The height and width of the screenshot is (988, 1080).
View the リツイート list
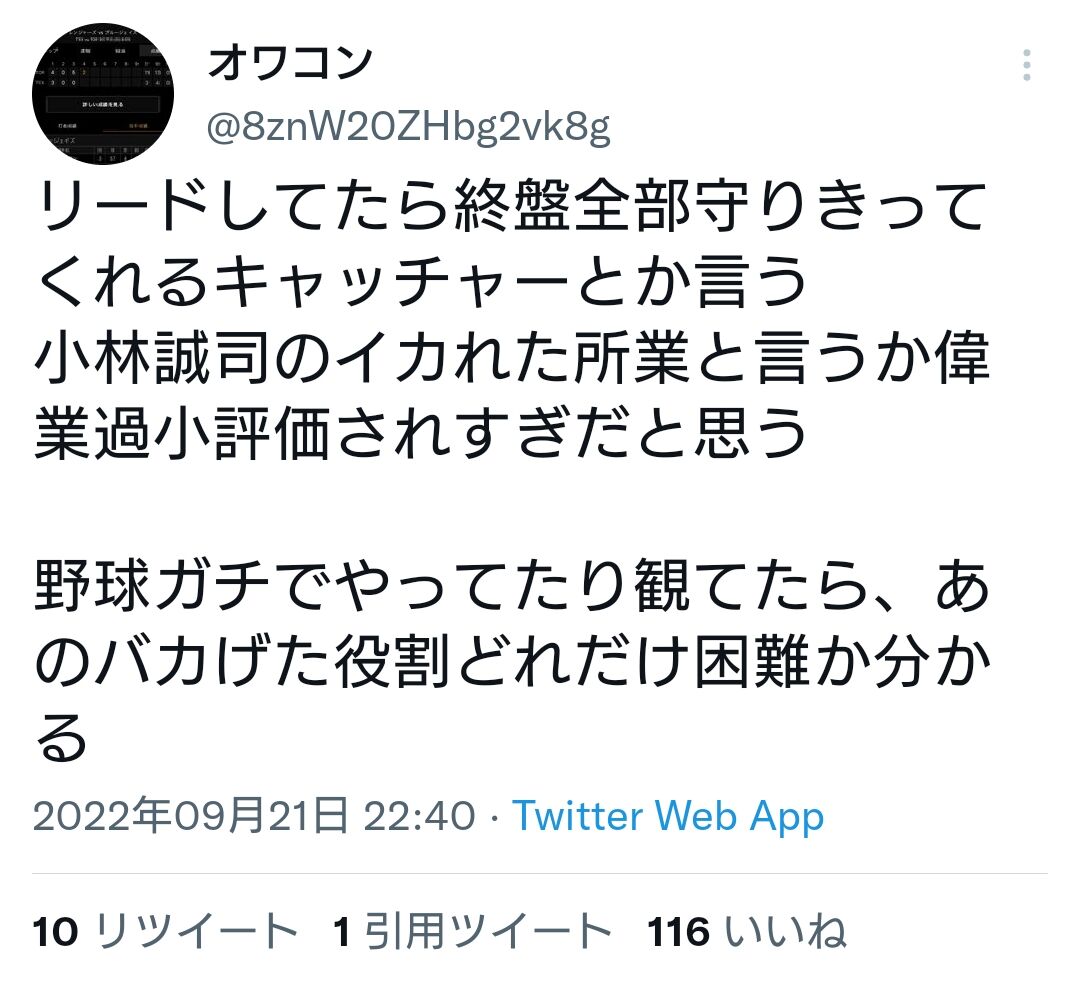pos(196,932)
